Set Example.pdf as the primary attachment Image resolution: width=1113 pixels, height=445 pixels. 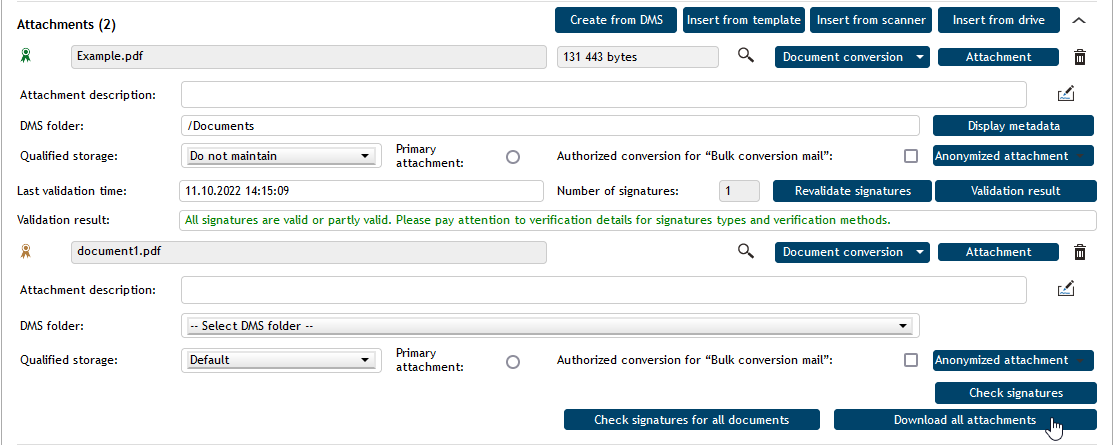pyautogui.click(x=513, y=157)
